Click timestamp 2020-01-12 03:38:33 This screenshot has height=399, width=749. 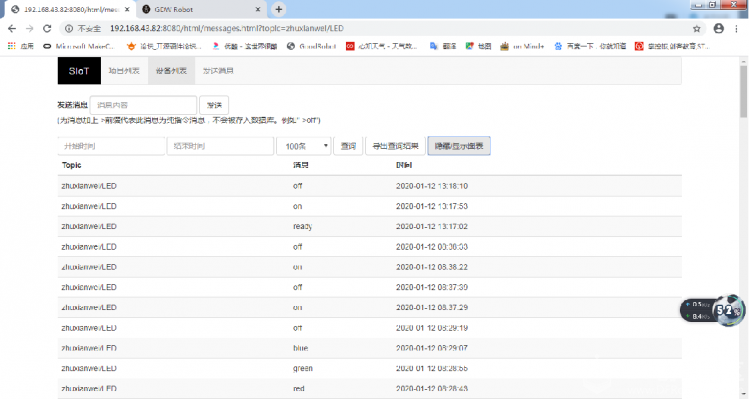432,247
